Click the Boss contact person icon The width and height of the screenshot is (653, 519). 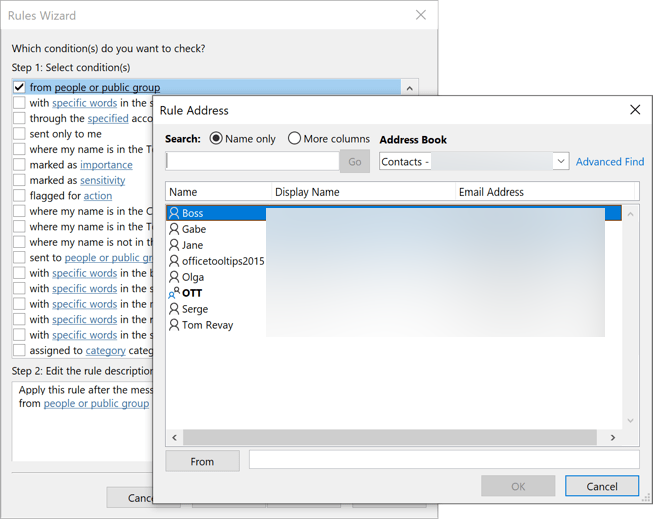pos(174,213)
